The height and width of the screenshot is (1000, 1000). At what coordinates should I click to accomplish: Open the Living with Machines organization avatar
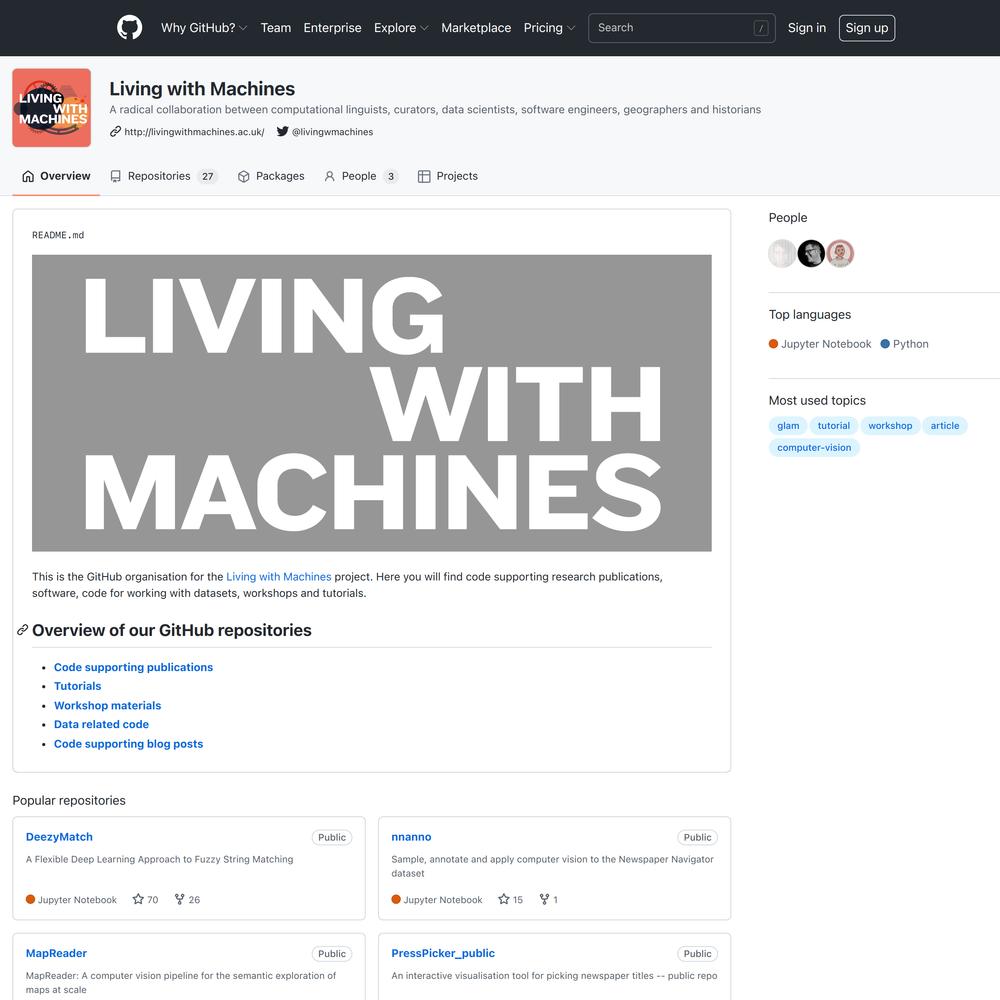(52, 108)
